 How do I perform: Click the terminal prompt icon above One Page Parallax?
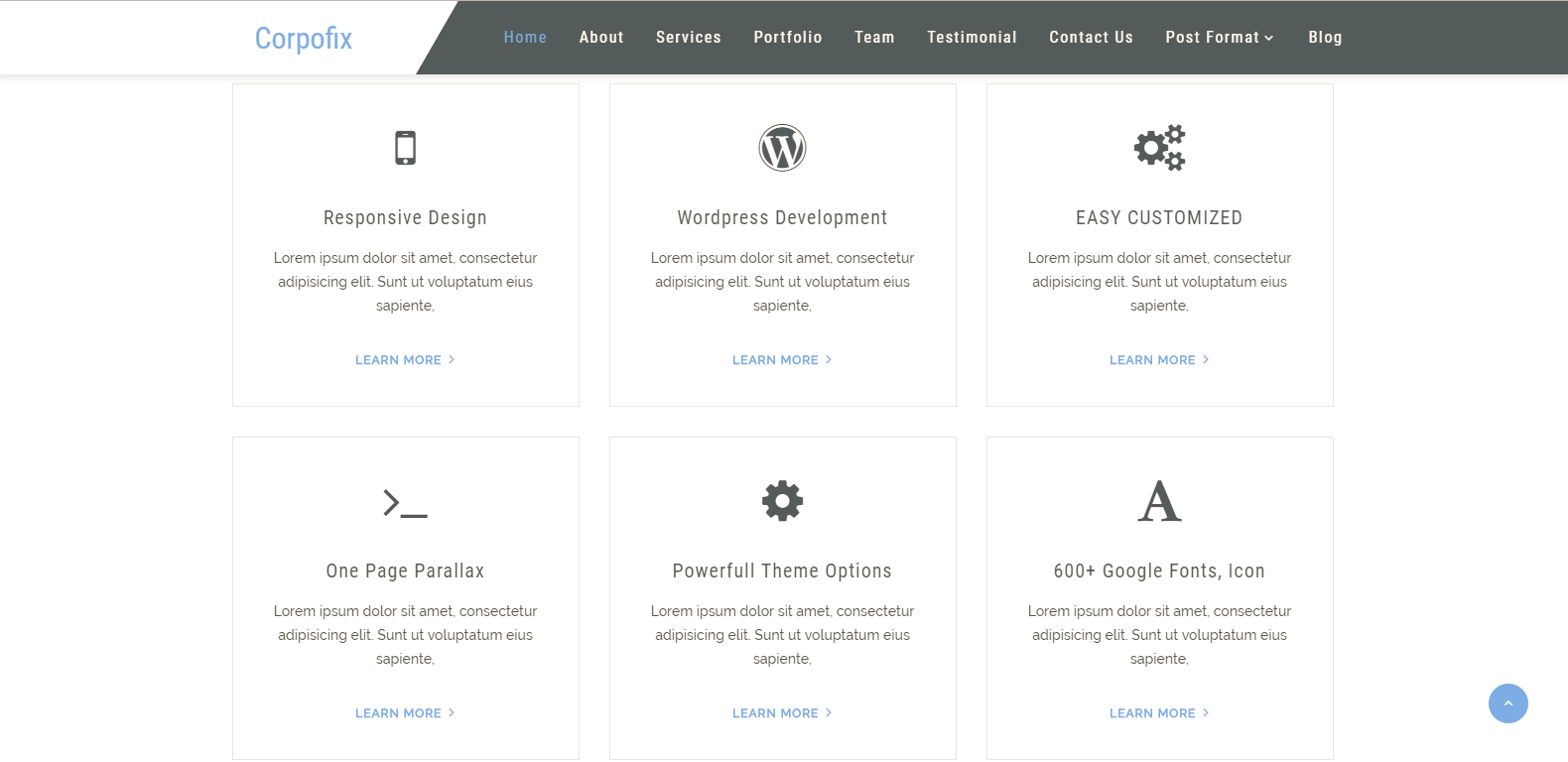click(x=405, y=502)
